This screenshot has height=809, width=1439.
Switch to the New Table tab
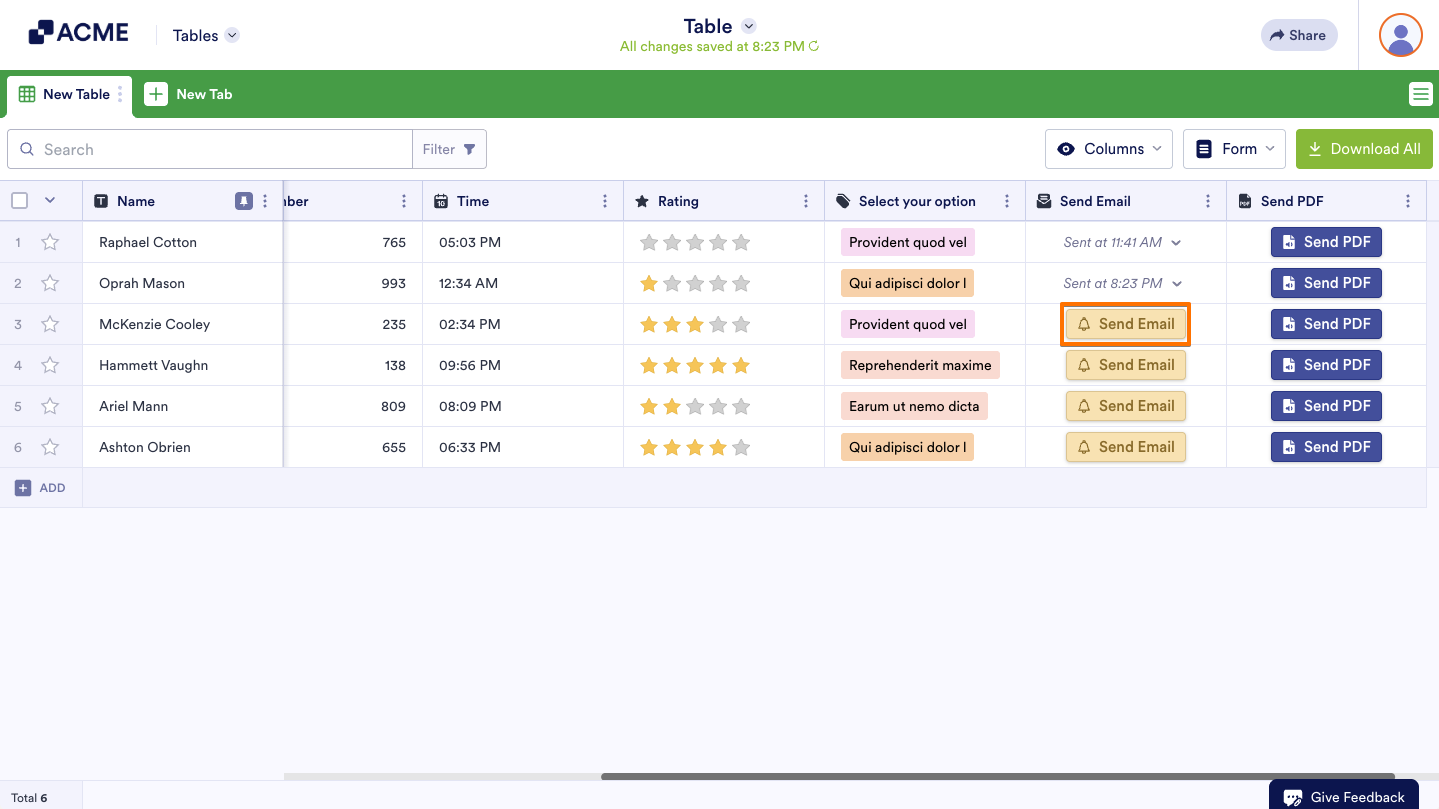tap(69, 95)
